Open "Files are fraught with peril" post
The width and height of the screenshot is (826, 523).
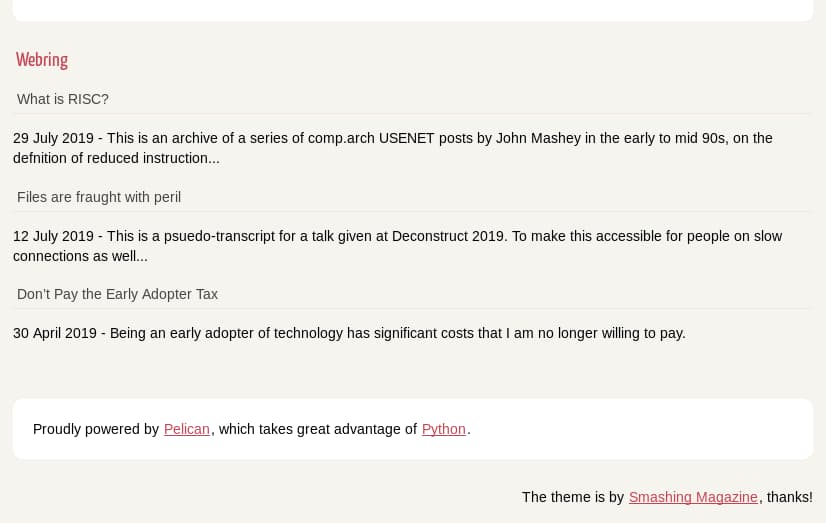(99, 197)
